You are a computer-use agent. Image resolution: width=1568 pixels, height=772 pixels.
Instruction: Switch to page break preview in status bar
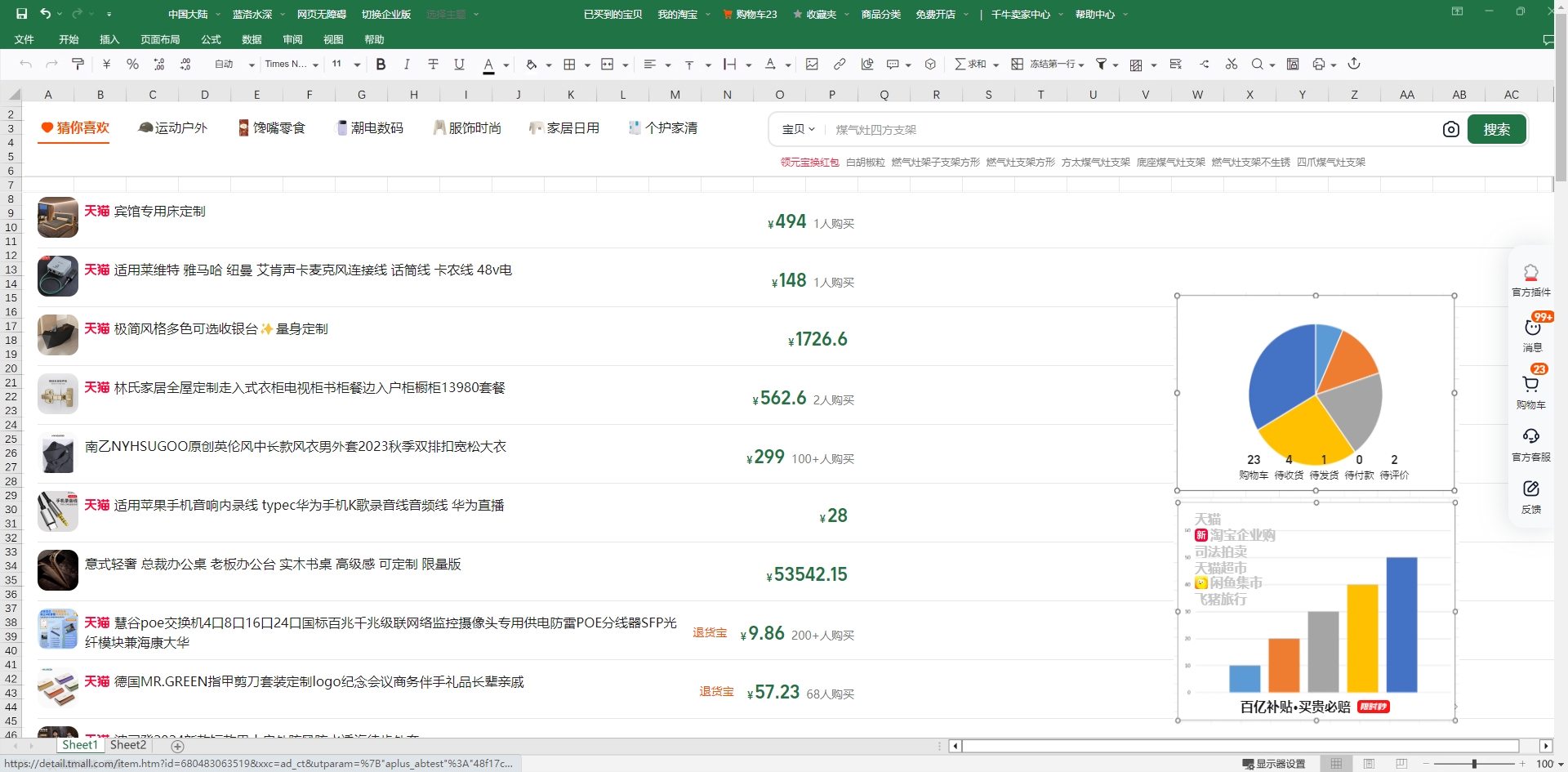pos(1402,764)
